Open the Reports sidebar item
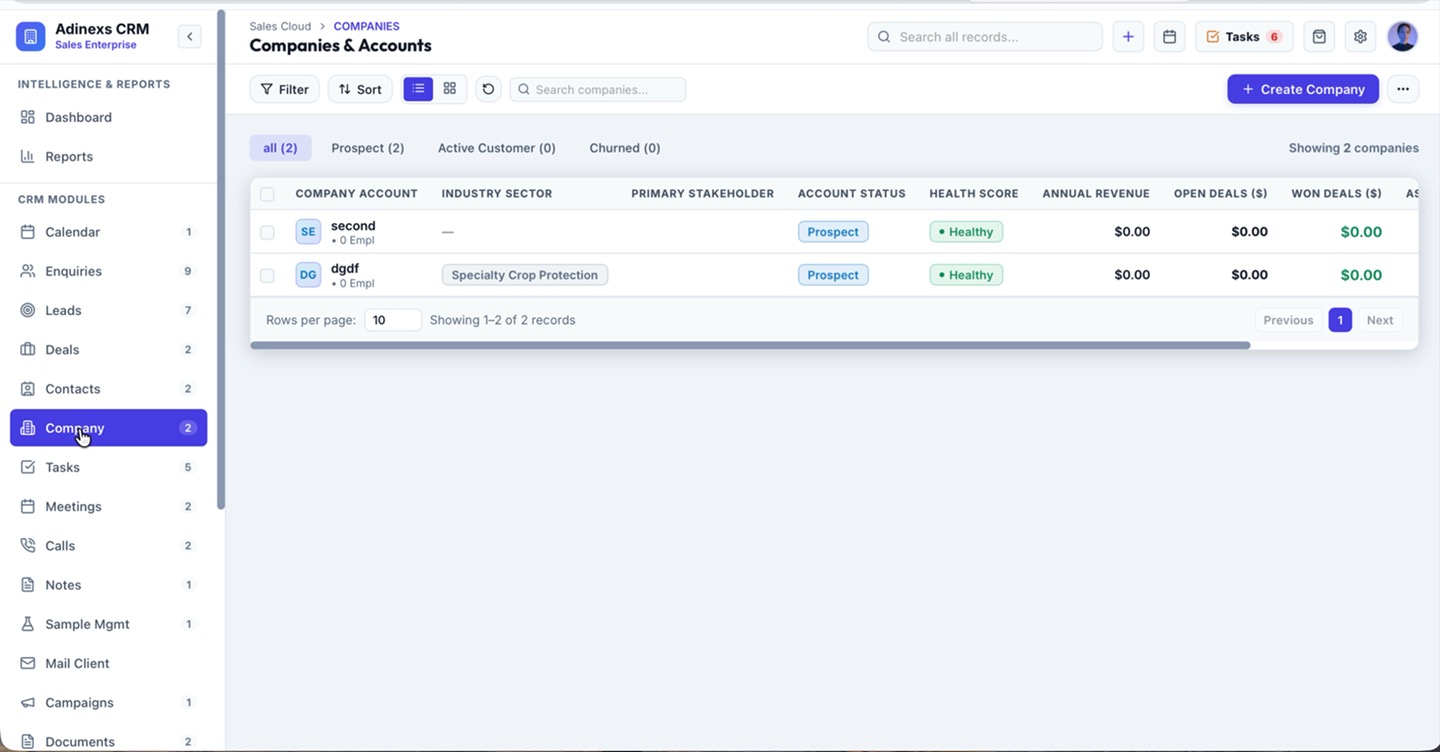1440x752 pixels. point(108,156)
